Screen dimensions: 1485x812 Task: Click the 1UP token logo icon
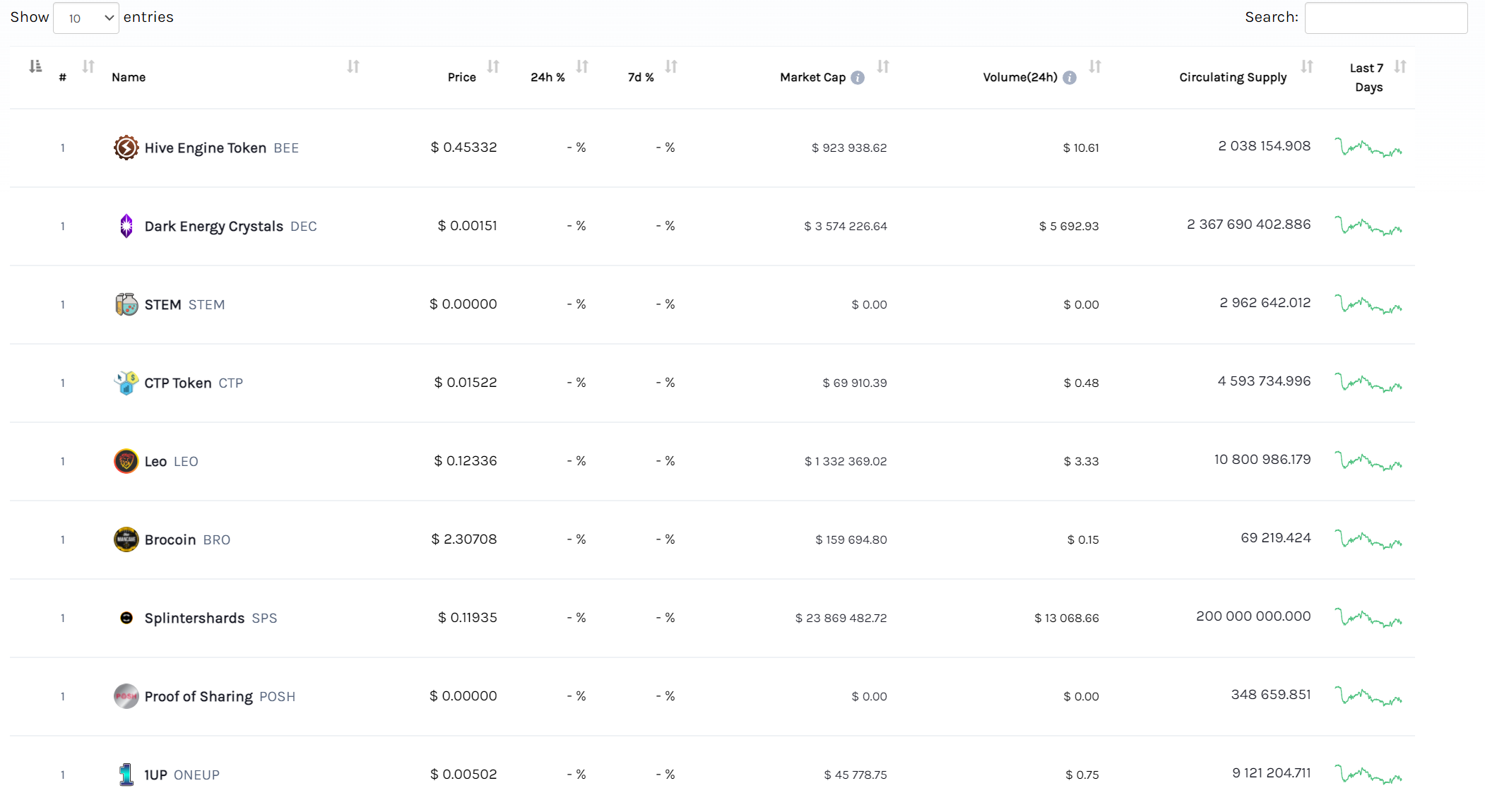click(126, 775)
